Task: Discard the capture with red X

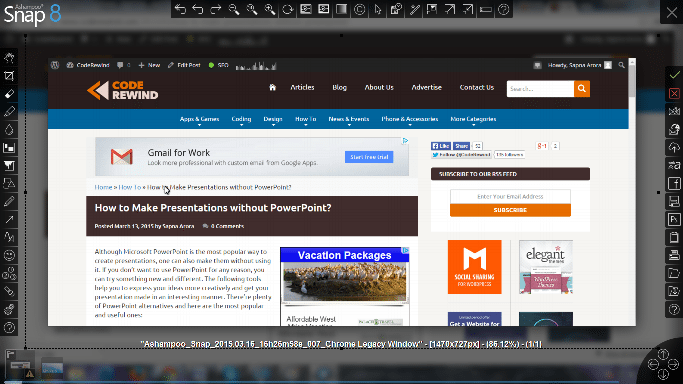Action: (674, 93)
